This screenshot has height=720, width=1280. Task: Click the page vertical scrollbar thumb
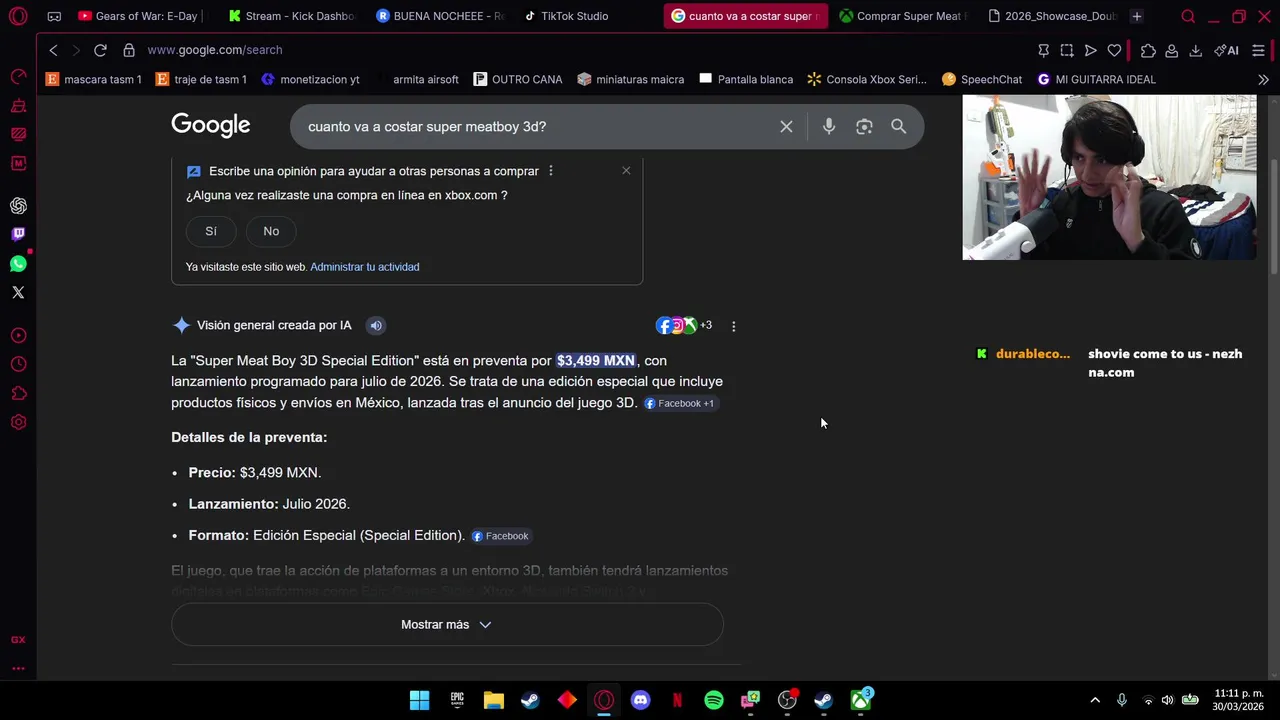(x=1273, y=216)
